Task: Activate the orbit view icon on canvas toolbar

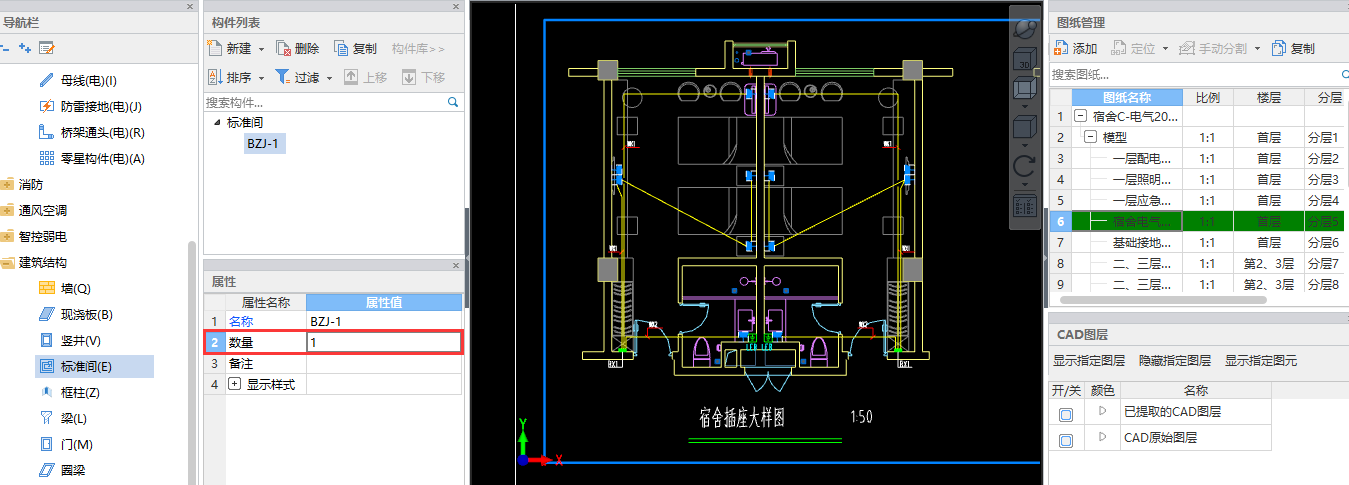Action: (1025, 30)
